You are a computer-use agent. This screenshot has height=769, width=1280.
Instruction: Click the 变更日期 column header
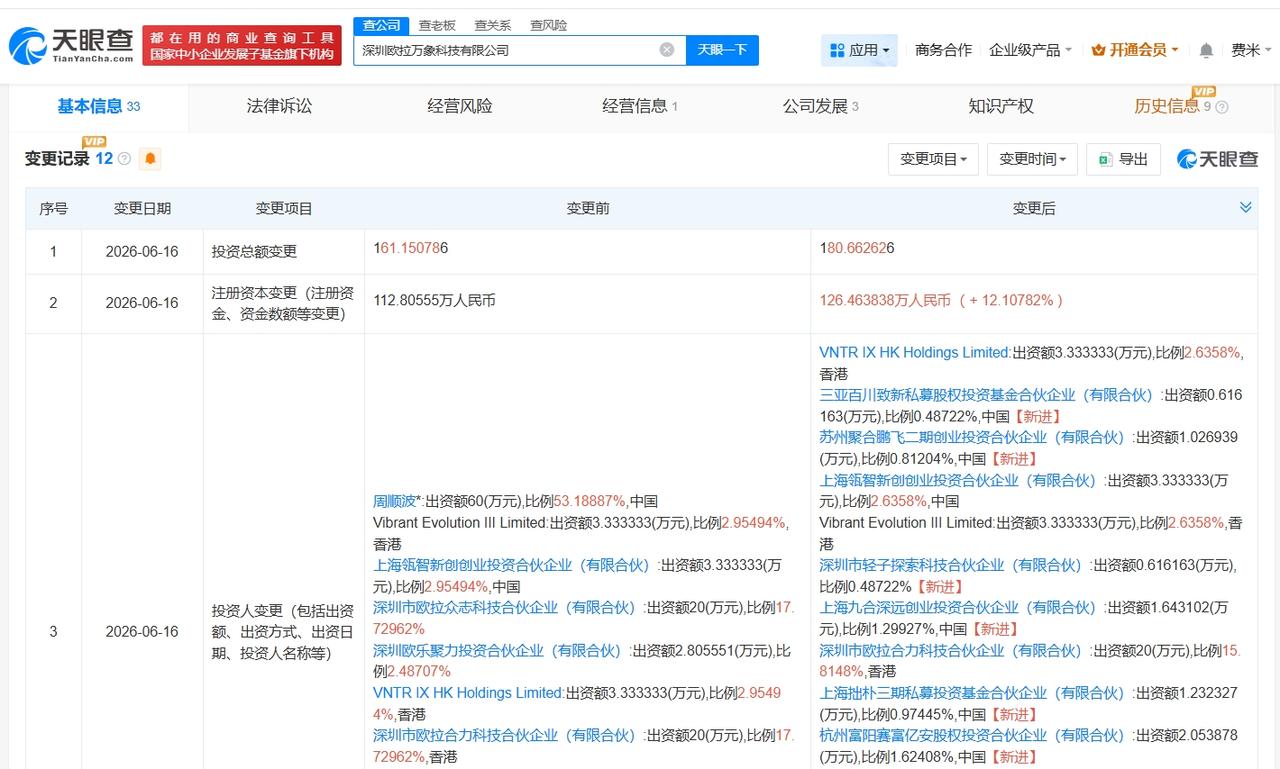[x=142, y=208]
